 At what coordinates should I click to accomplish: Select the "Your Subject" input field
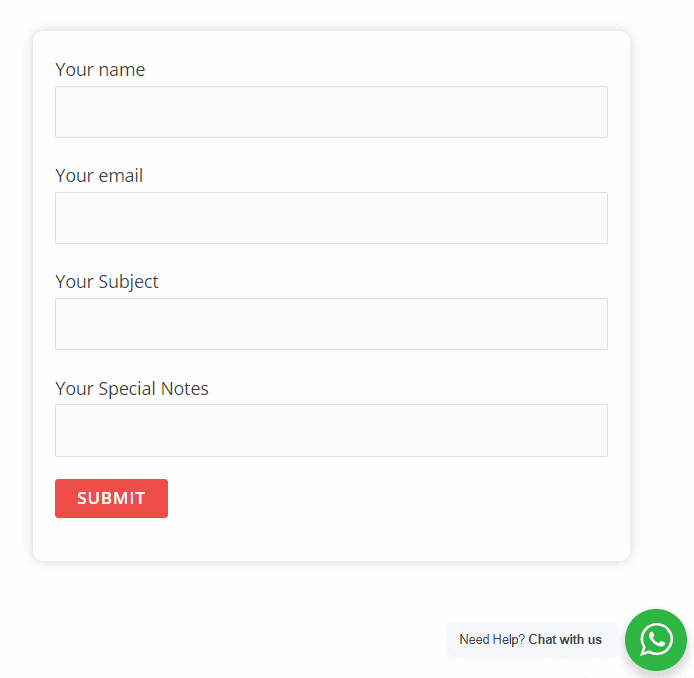[331, 324]
